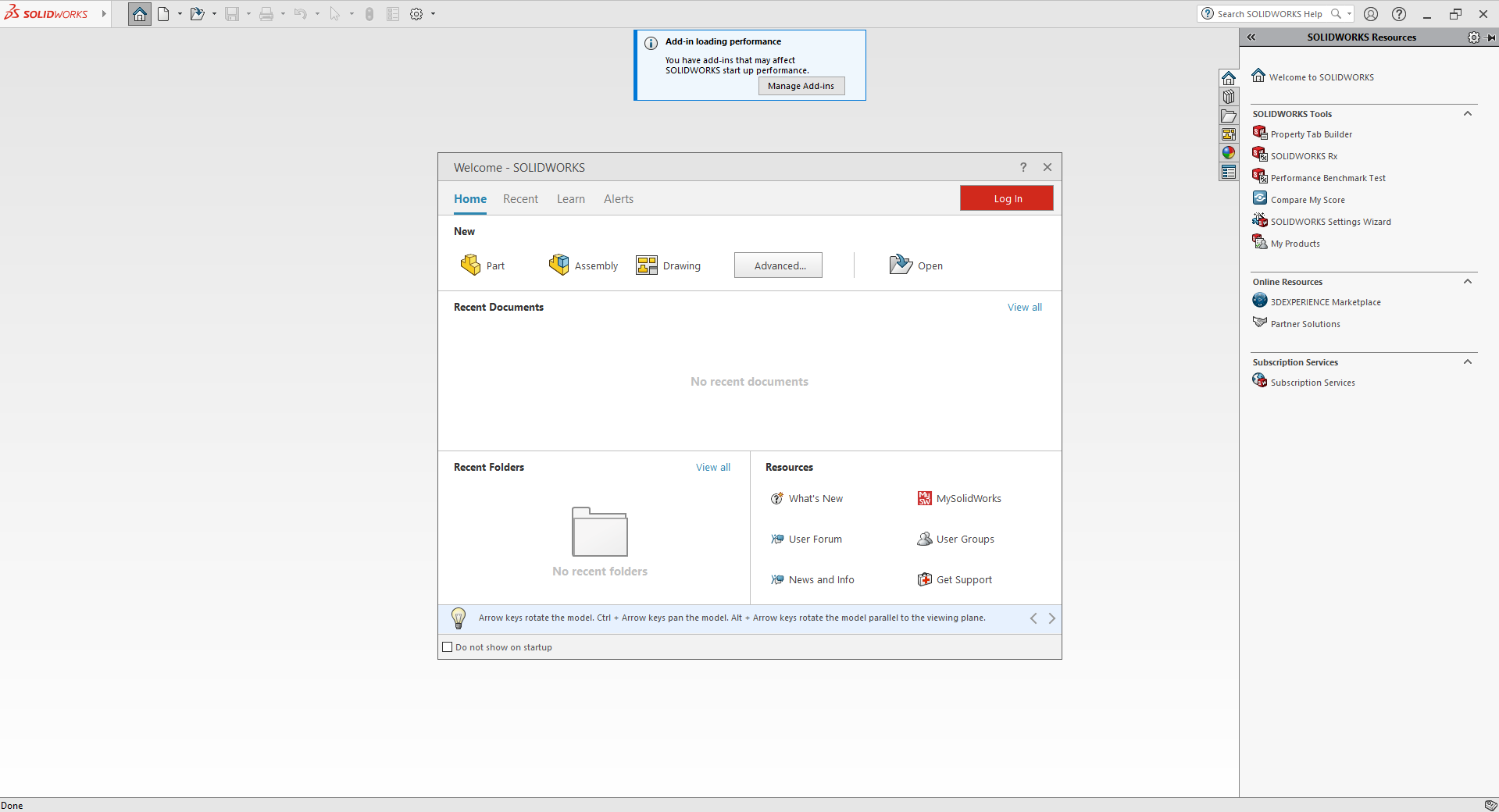
Task: Click the help question mark in title bar
Action: tap(1399, 14)
